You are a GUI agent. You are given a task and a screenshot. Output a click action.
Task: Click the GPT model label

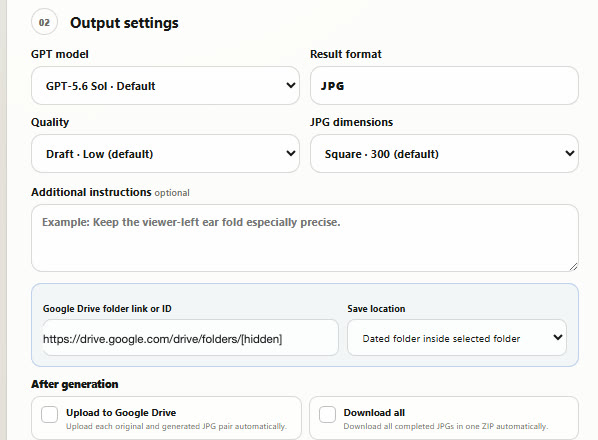59,54
